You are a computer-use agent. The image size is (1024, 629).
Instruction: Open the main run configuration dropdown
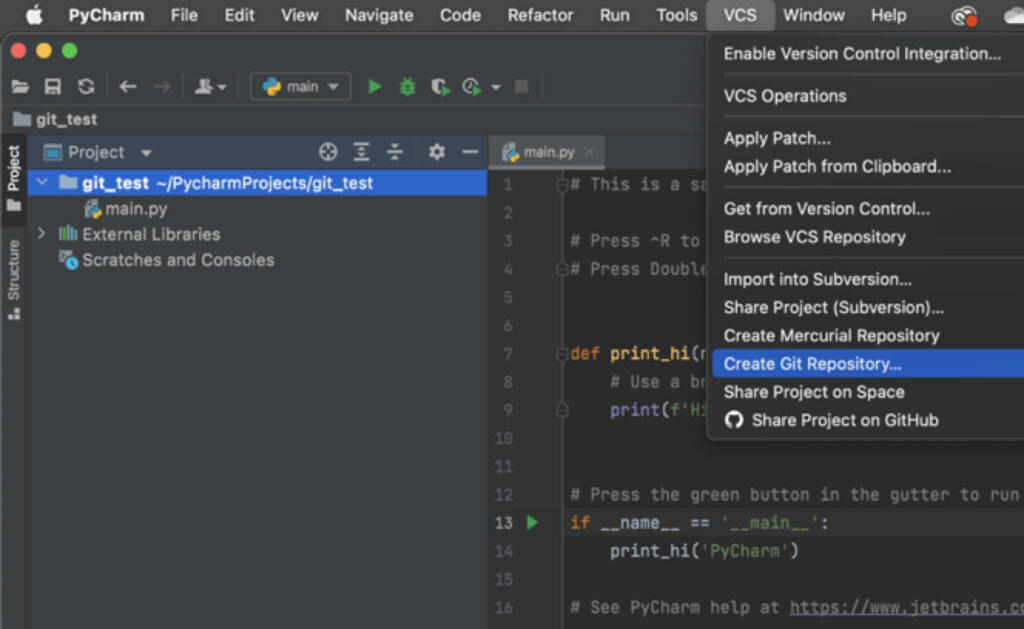[x=300, y=86]
